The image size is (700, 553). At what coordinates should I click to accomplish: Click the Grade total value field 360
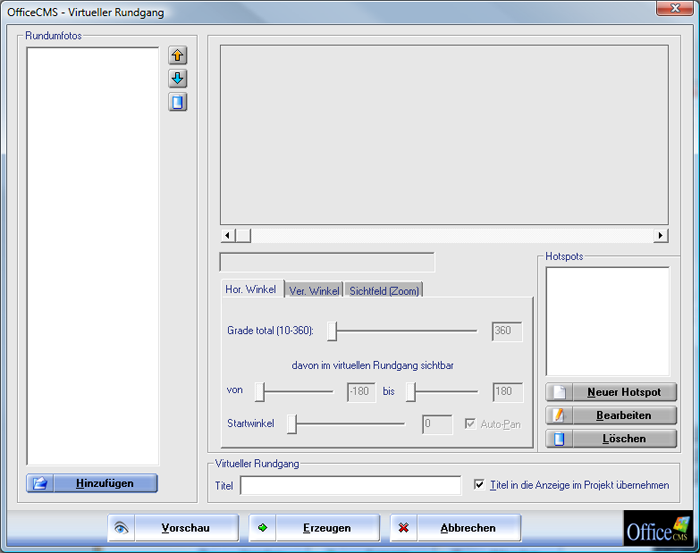click(507, 331)
